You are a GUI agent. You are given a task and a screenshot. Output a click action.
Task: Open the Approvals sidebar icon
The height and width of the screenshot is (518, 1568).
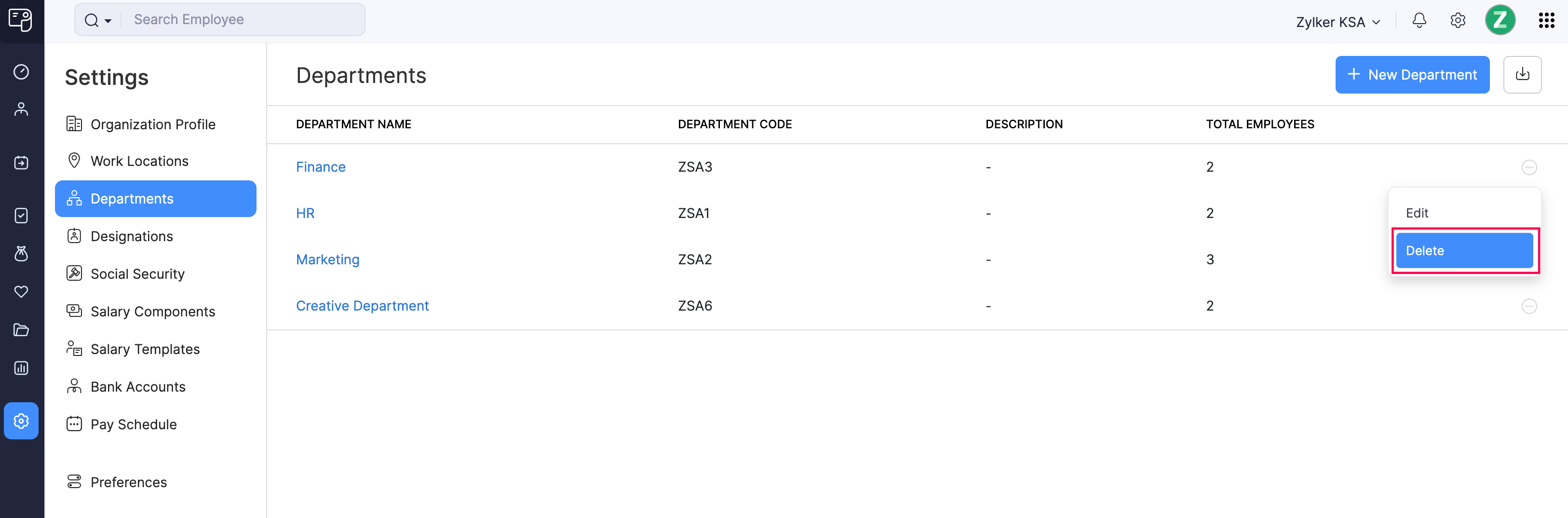pyautogui.click(x=21, y=216)
